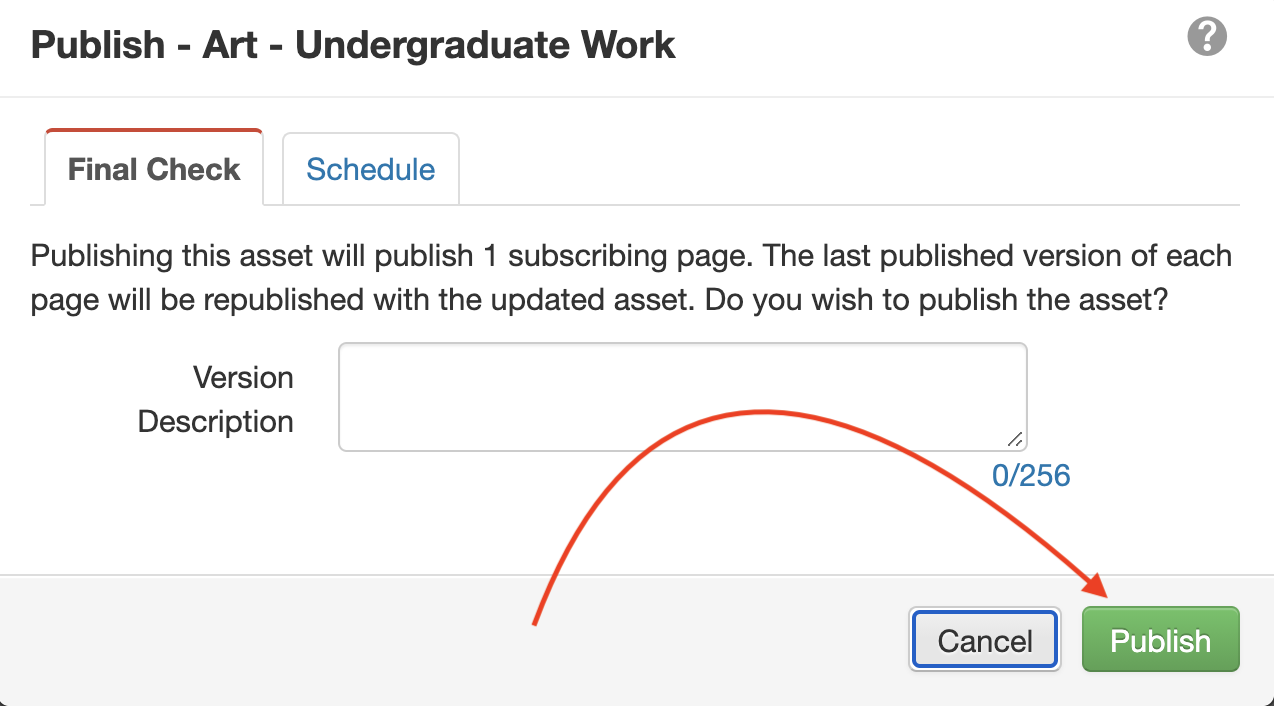Switch to the Schedule tab
Viewport: 1274px width, 706px height.
pyautogui.click(x=371, y=169)
